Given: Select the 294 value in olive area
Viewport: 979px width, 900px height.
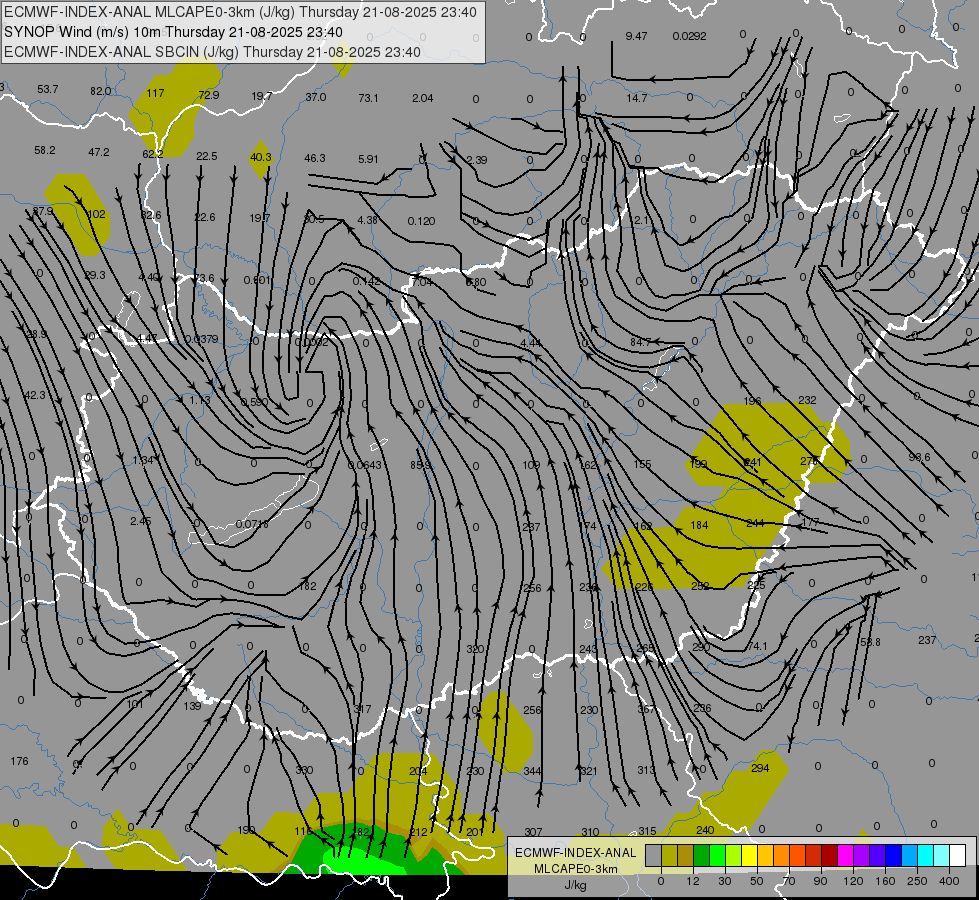Looking at the screenshot, I should [760, 768].
